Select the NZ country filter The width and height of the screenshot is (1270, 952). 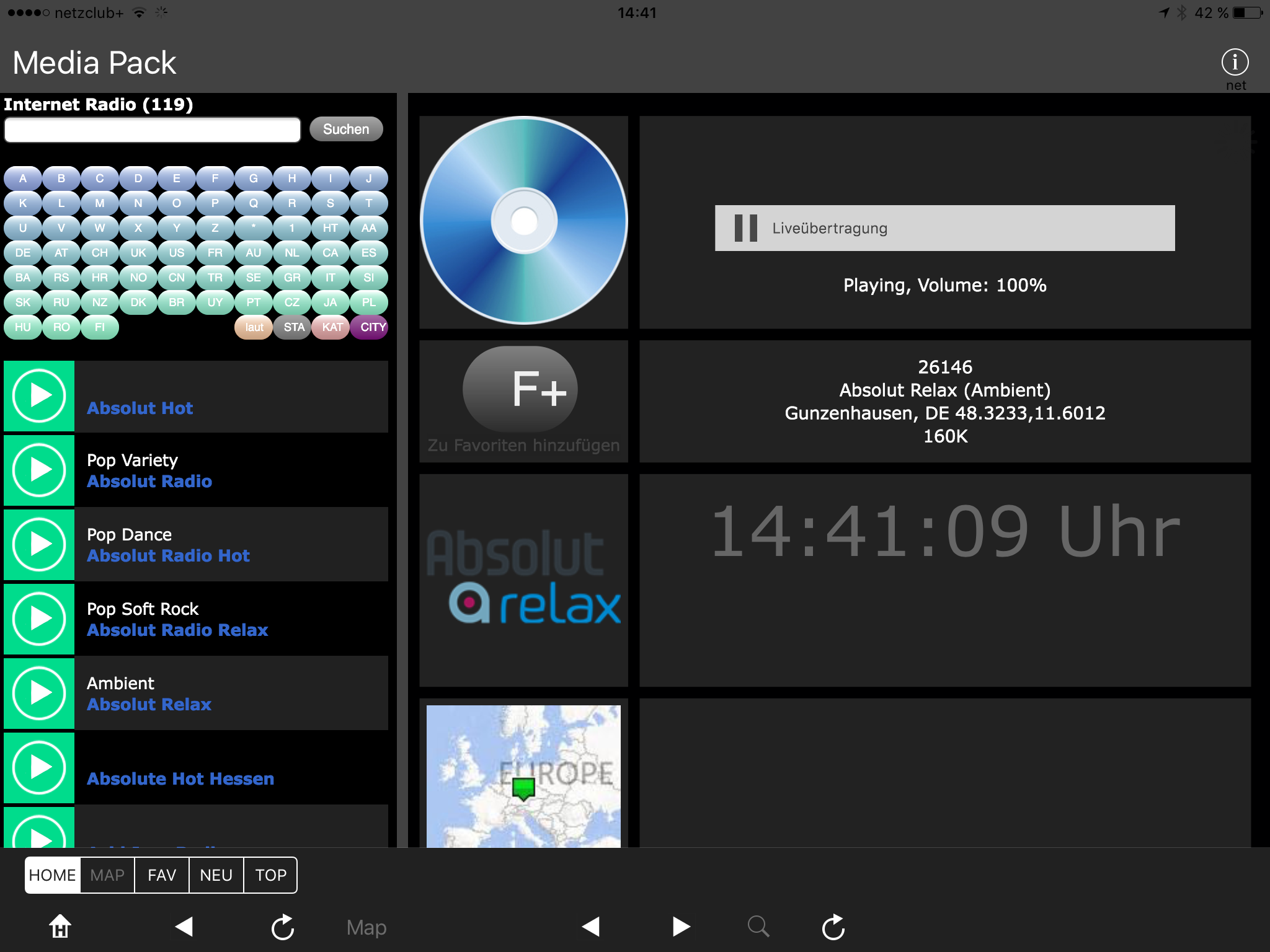click(100, 302)
